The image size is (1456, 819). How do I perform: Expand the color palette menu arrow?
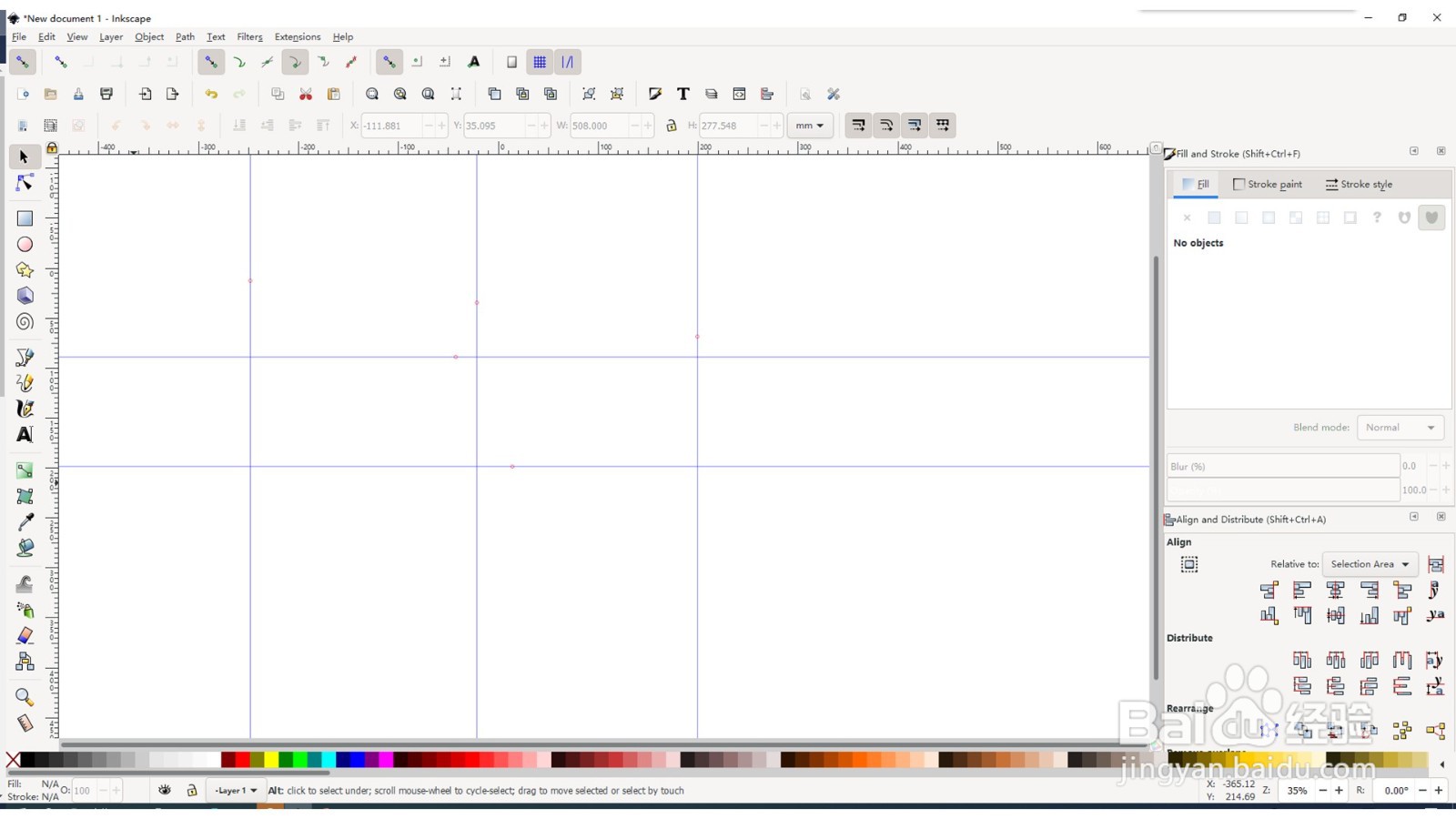(x=1441, y=764)
